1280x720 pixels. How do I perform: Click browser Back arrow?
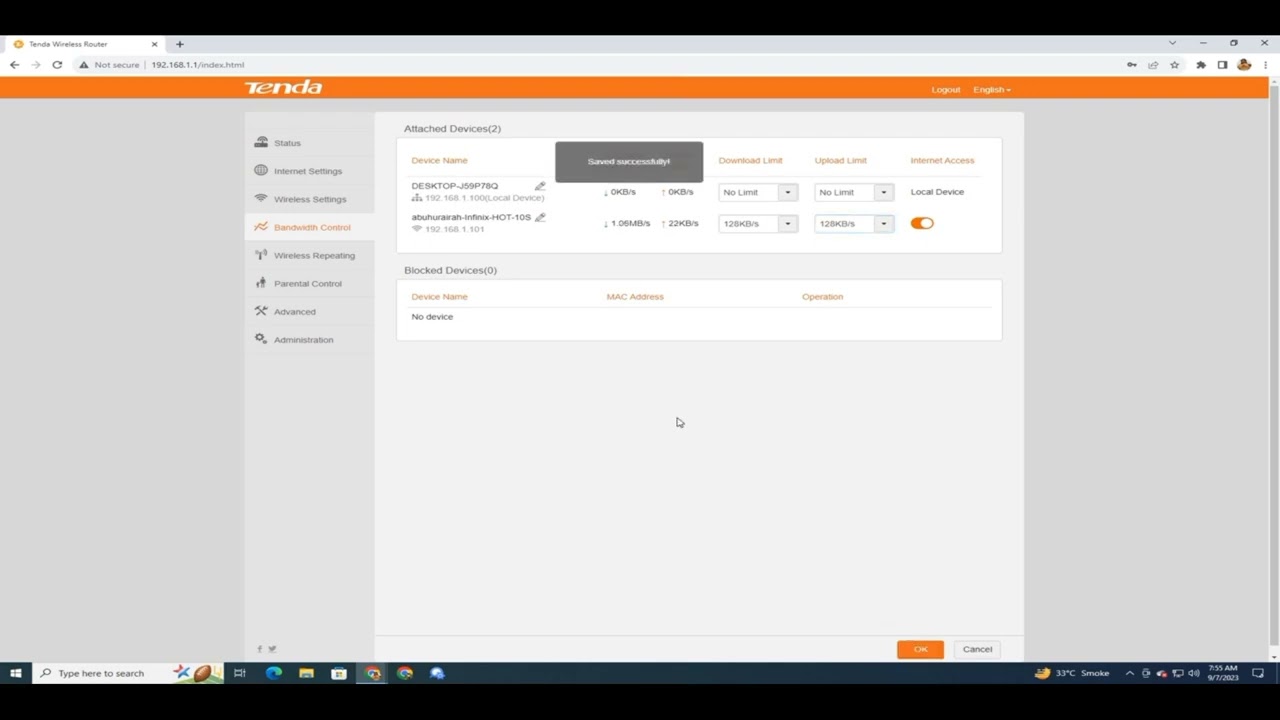point(14,65)
